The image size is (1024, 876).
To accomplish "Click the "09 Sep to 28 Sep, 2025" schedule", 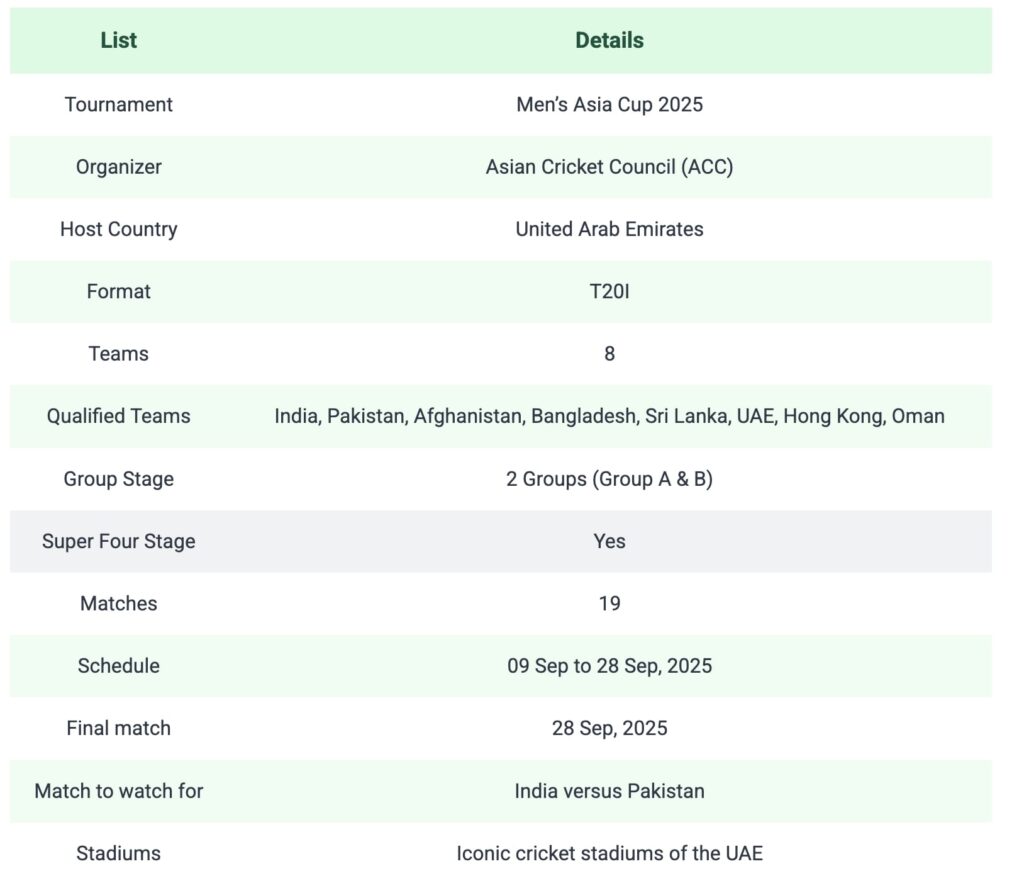I will point(609,666).
